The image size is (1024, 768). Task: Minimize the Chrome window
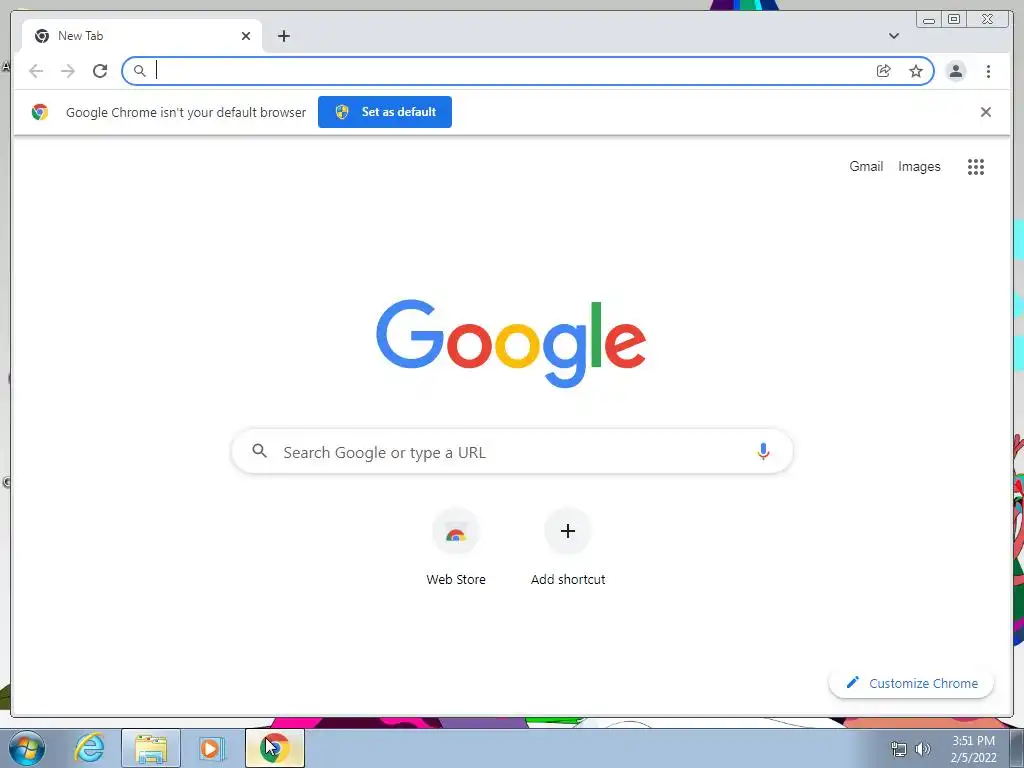pos(929,20)
